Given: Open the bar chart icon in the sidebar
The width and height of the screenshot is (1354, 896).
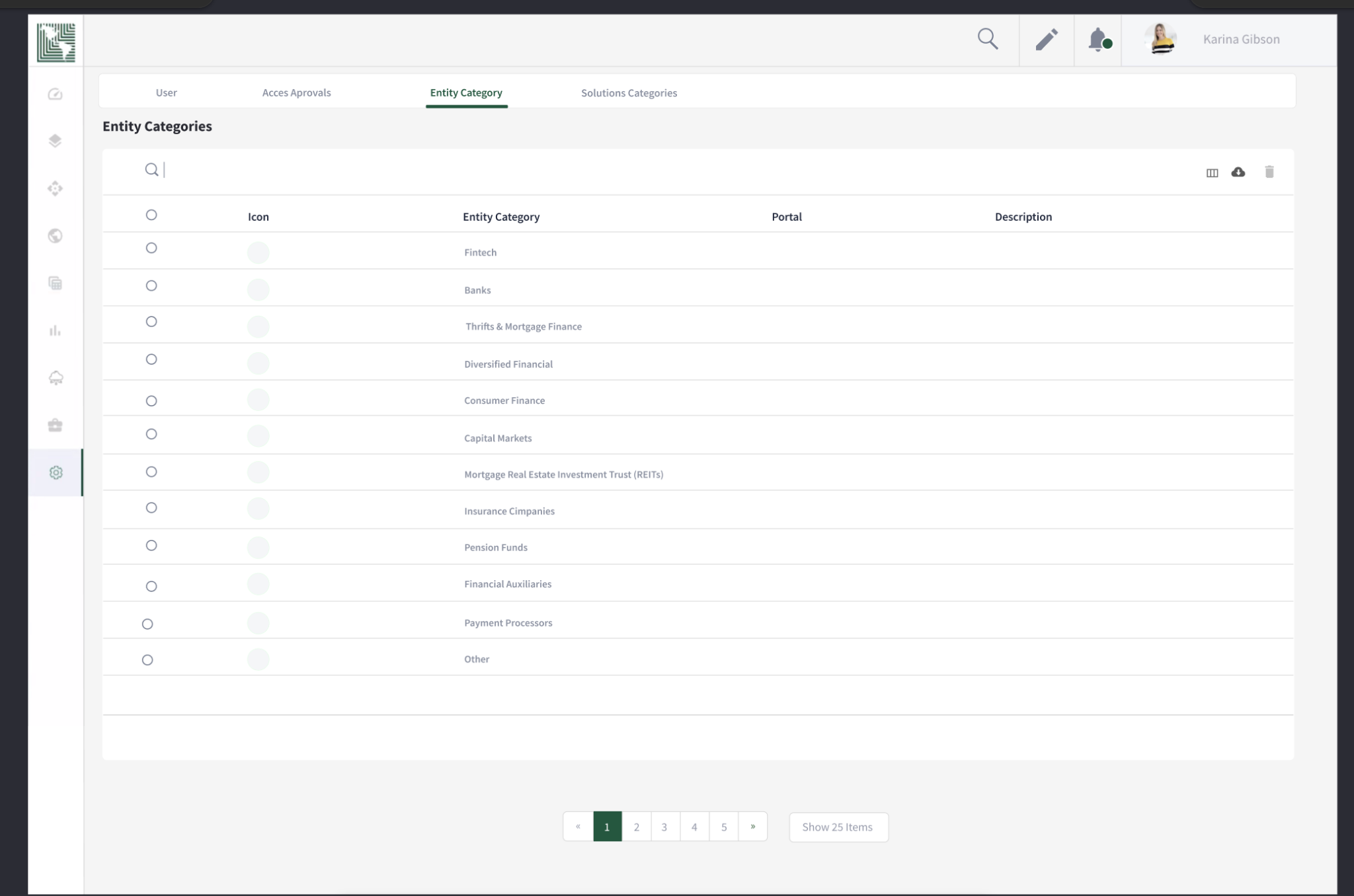Looking at the screenshot, I should click(x=56, y=330).
